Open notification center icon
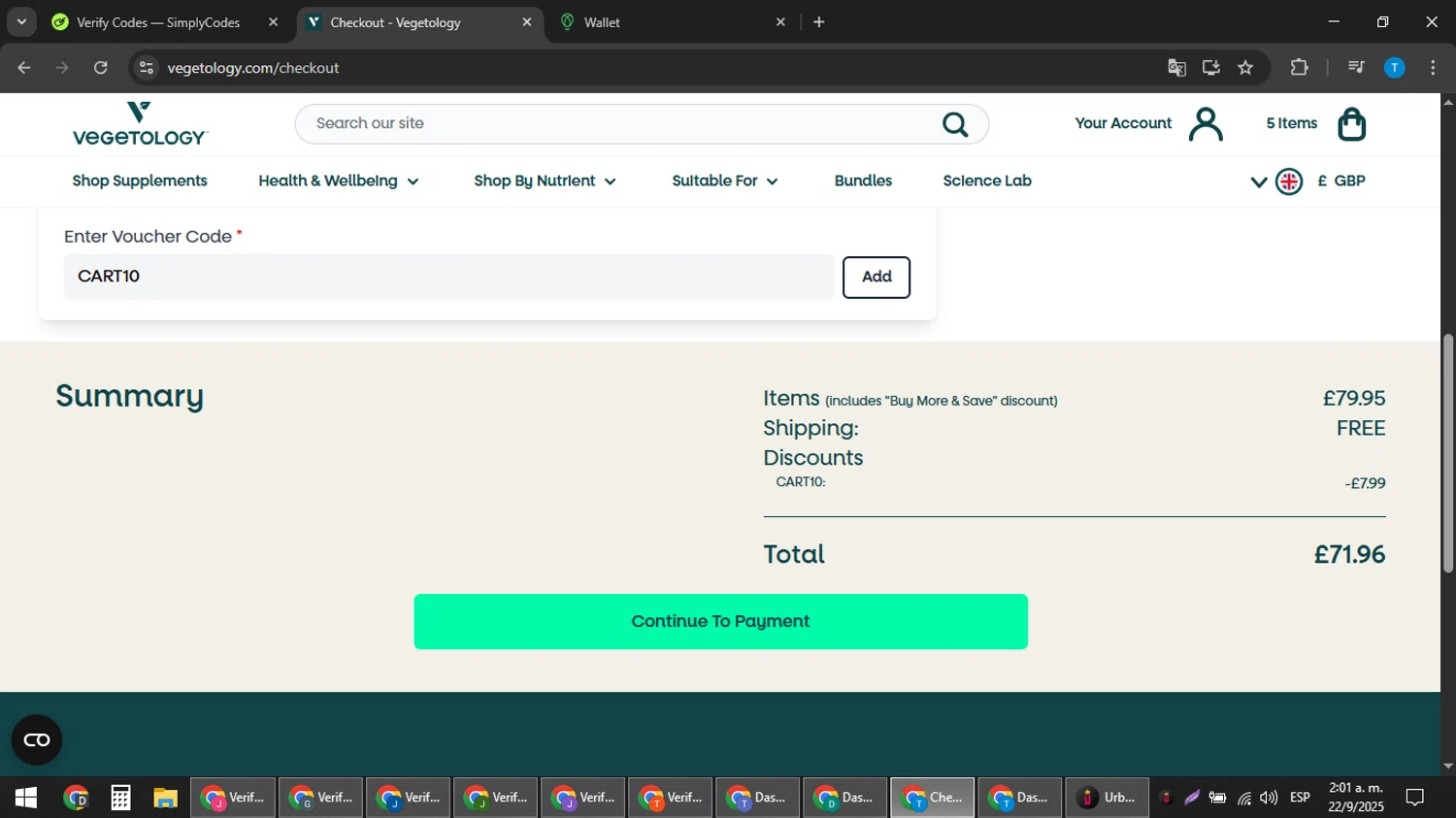Image resolution: width=1456 pixels, height=818 pixels. coord(1415,798)
